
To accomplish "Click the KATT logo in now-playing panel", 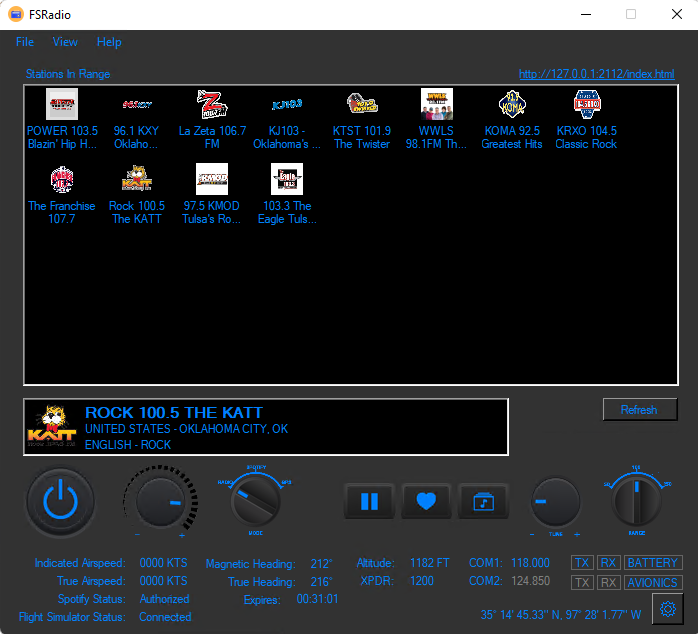I will point(50,427).
